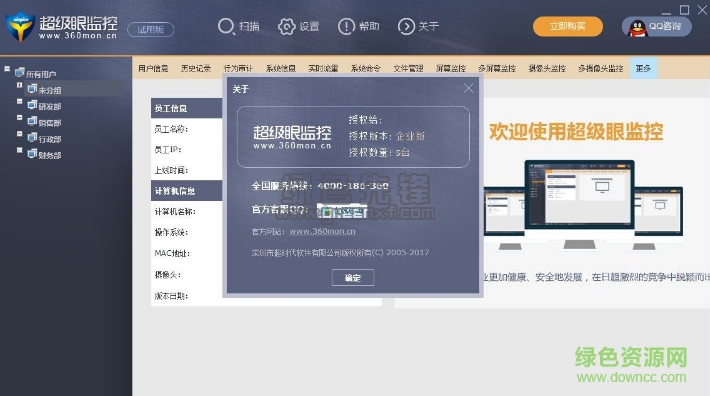Click the 试用版 trial badge
Viewport: 710px width, 396px height.
(x=150, y=29)
